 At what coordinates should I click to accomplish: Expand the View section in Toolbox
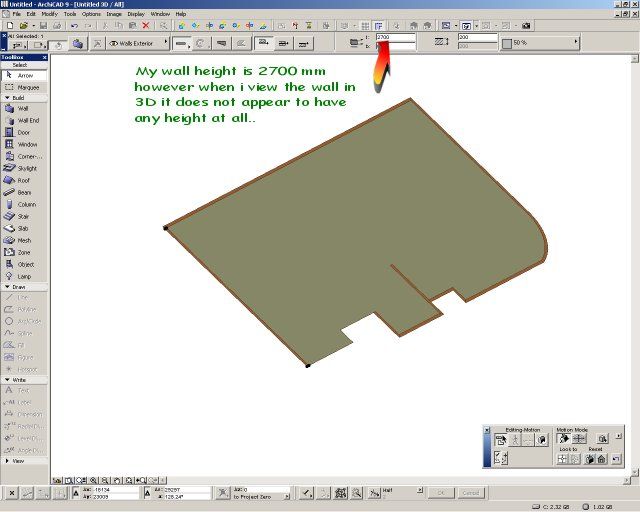click(x=7, y=461)
